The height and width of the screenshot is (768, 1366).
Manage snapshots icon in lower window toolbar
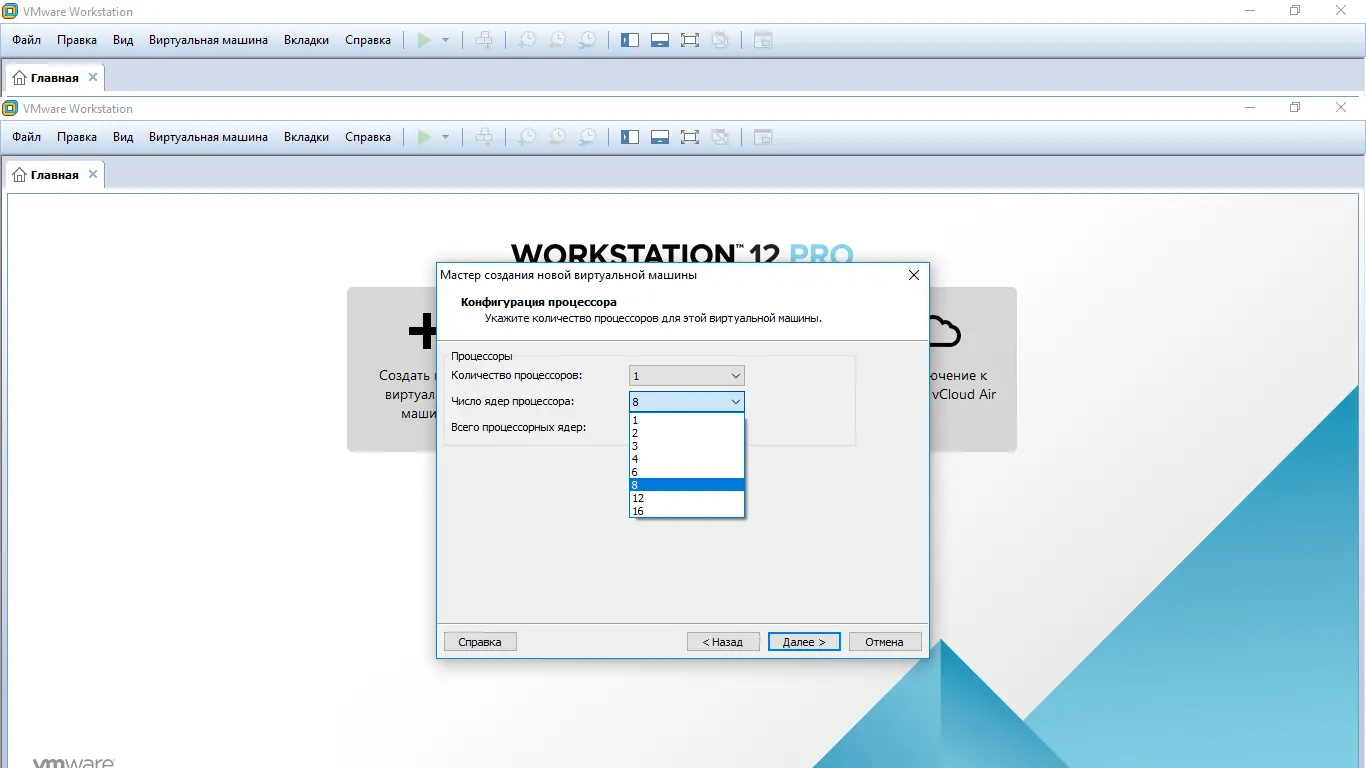588,137
